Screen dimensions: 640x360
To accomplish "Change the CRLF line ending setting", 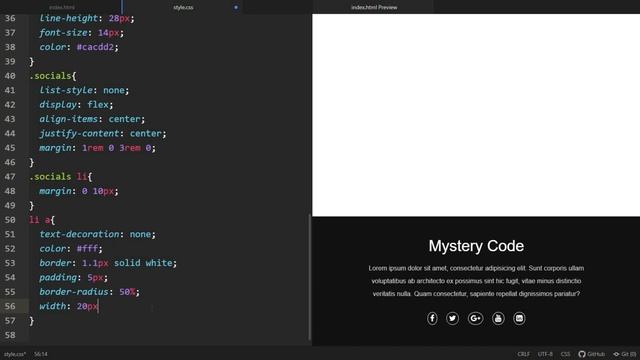I will pos(524,354).
